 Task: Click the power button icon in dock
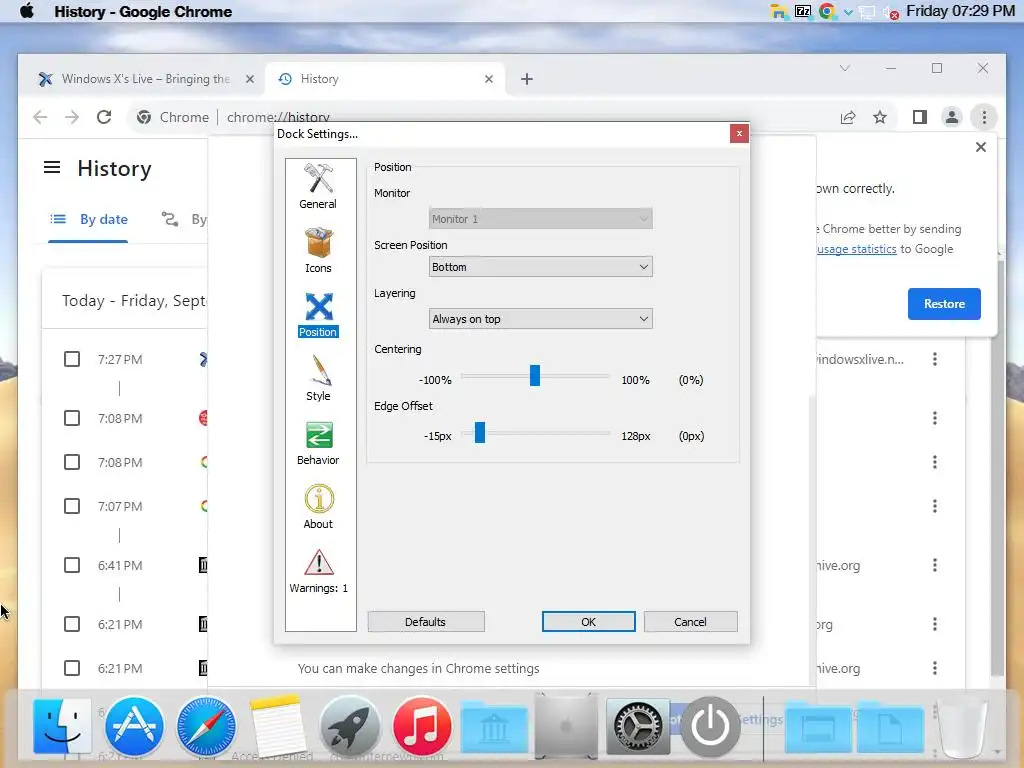(710, 726)
